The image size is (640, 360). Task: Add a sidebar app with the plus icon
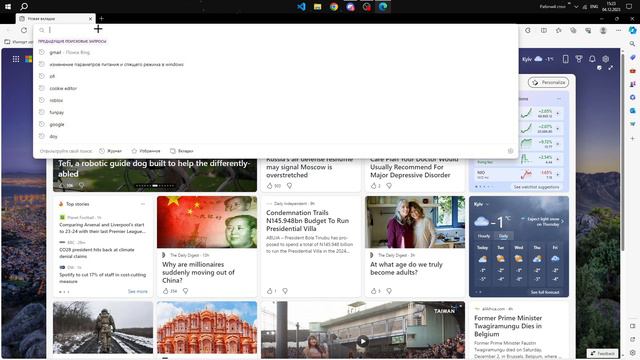click(633, 138)
